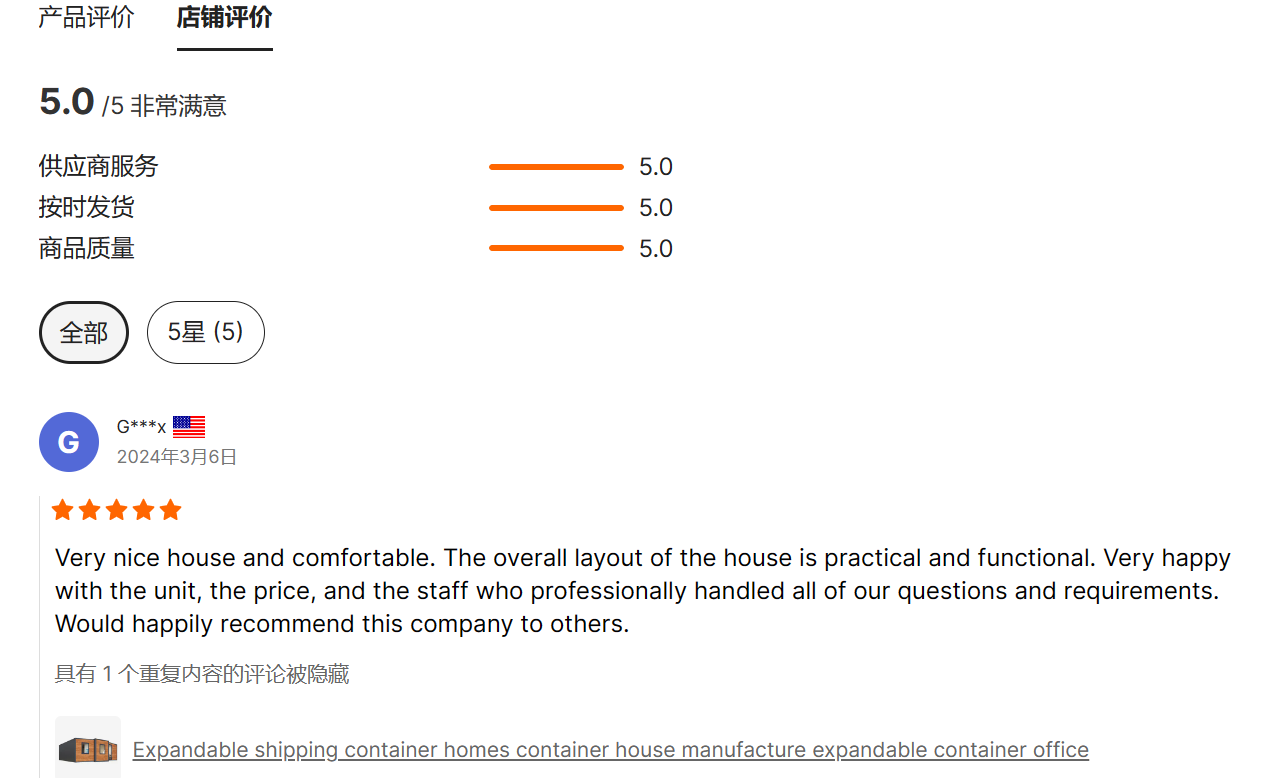Open the Expandable shipping container homes link
Screen dimensions: 1288x778
(611, 750)
